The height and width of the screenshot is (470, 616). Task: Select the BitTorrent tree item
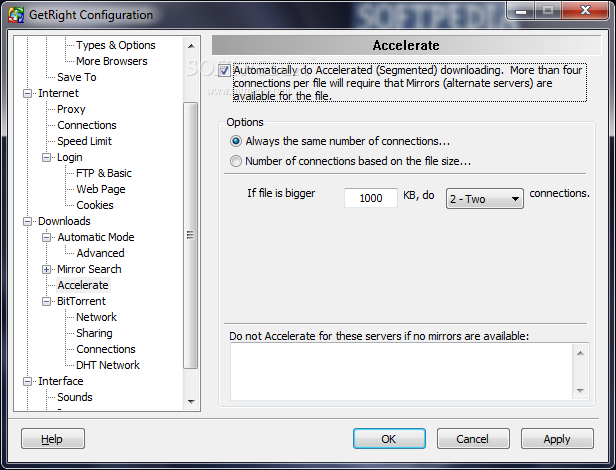click(x=81, y=301)
